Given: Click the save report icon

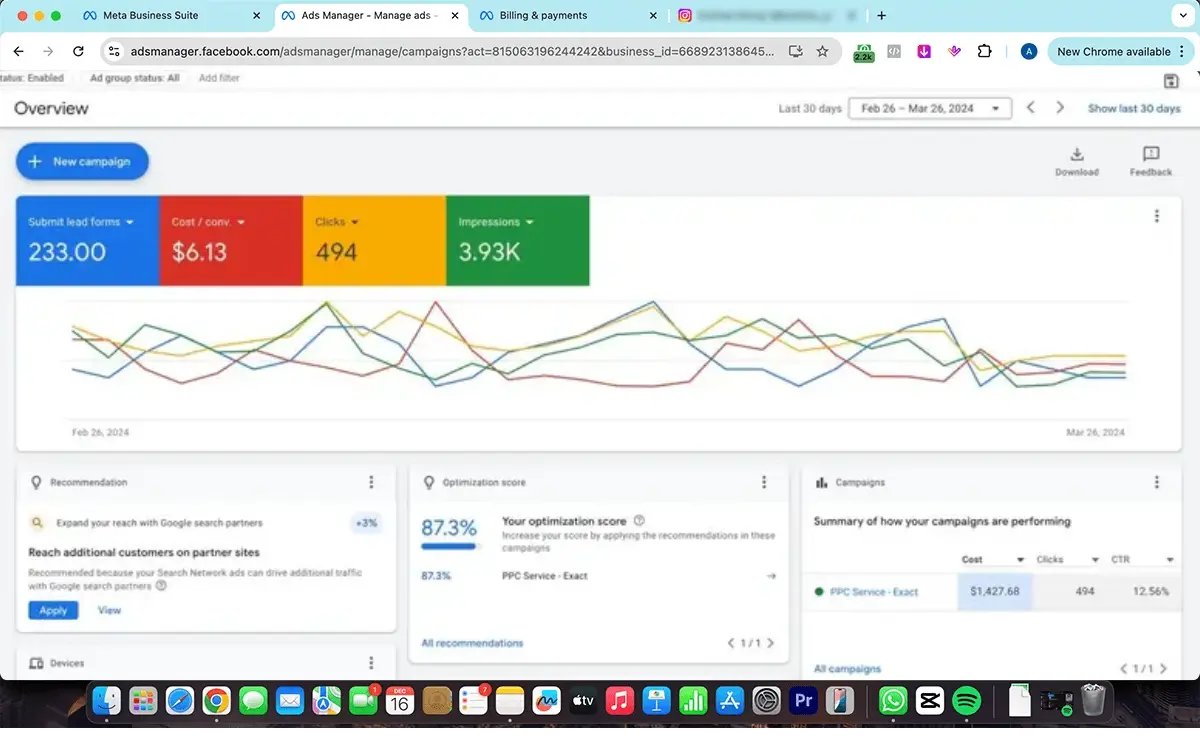Looking at the screenshot, I should click(1171, 81).
